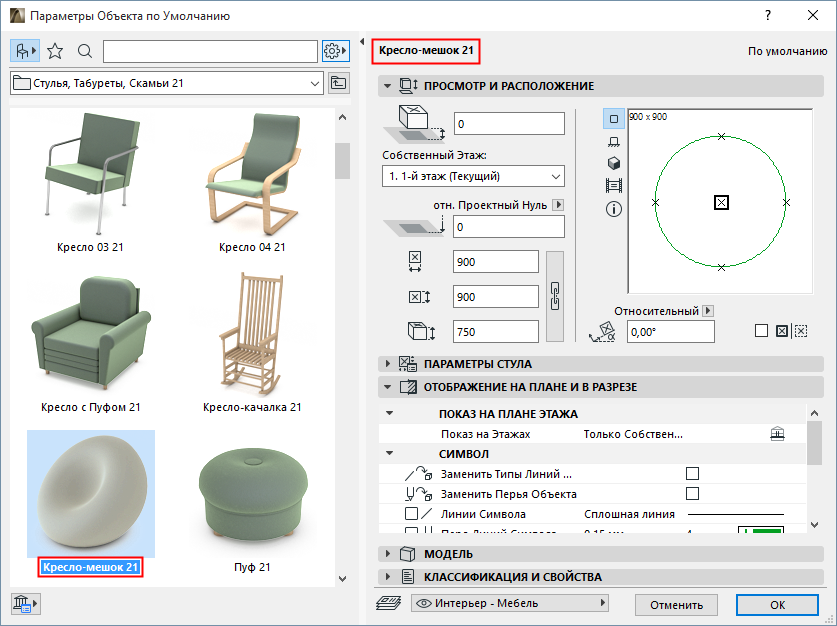Screen dimensions: 837x626
Task: Collapse the left library panel arrow
Action: click(362, 42)
